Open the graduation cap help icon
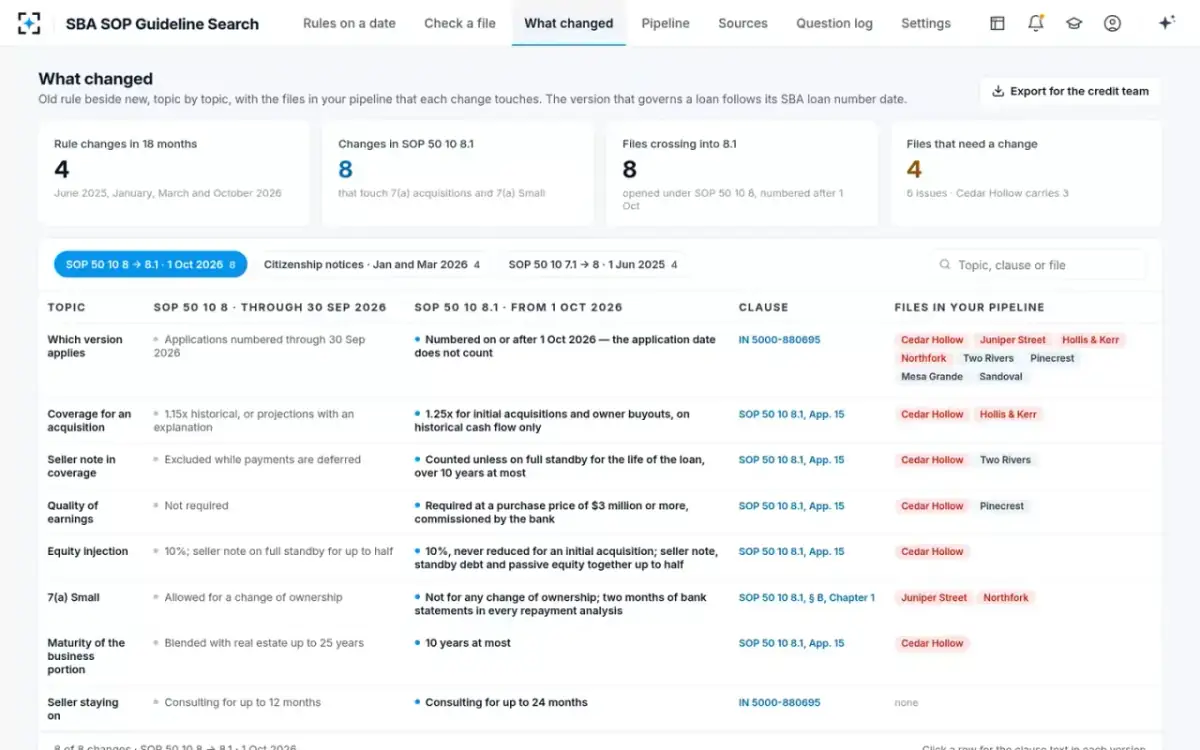The width and height of the screenshot is (1200, 750). 1074,23
